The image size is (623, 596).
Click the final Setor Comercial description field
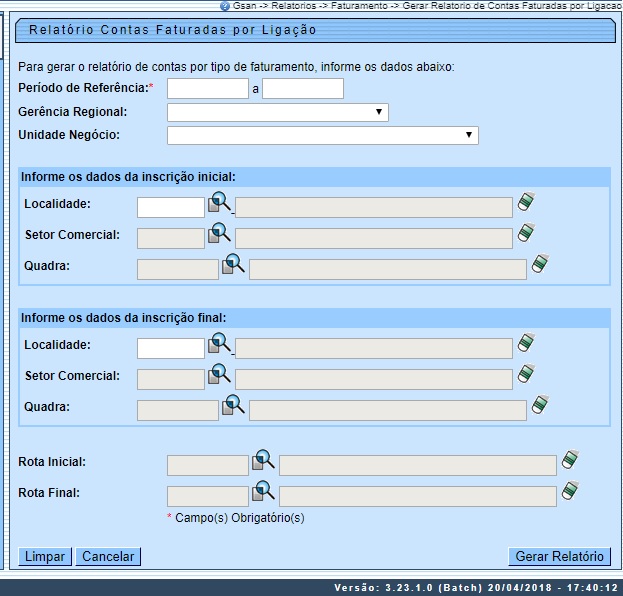[x=374, y=379]
